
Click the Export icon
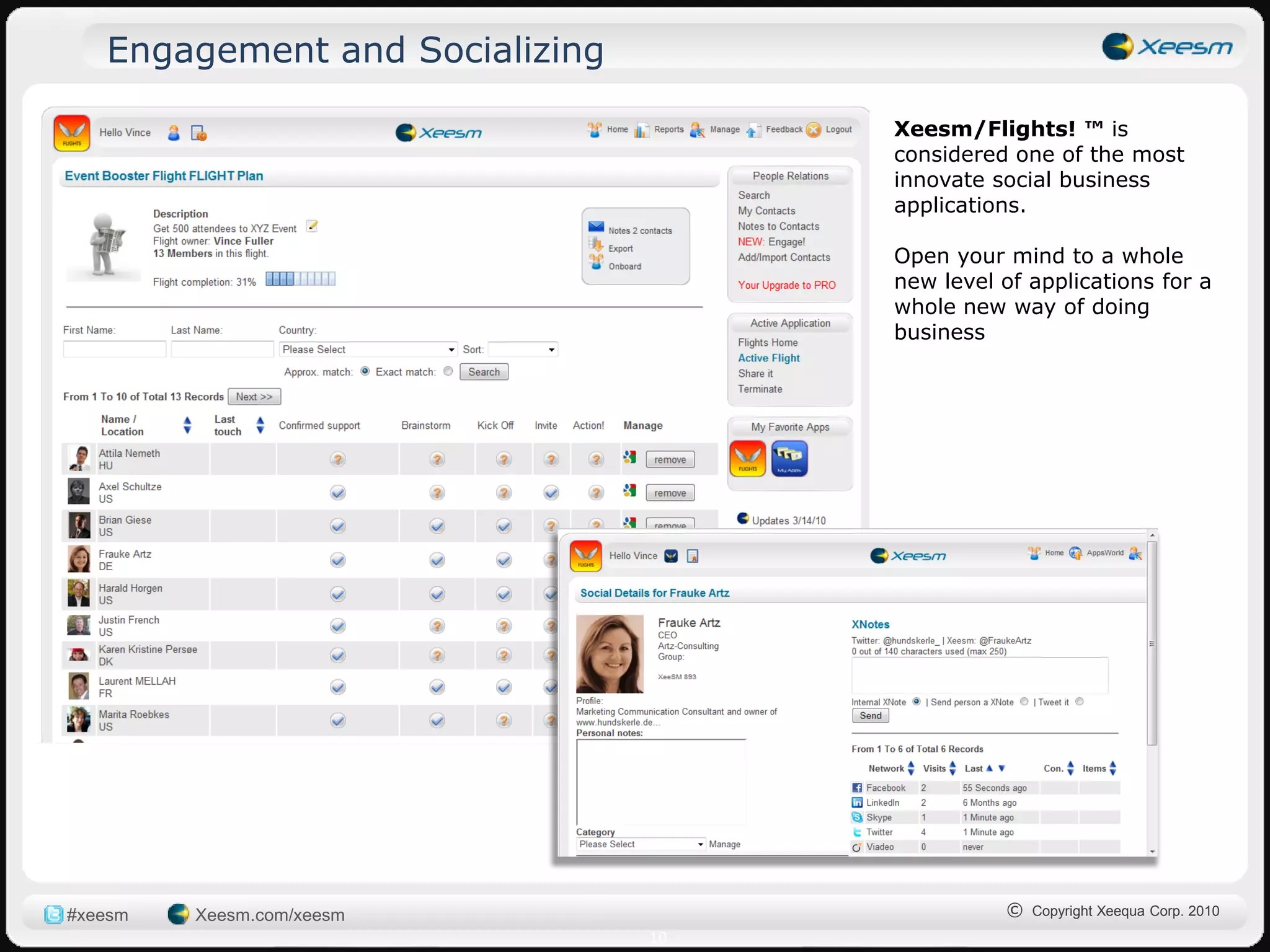(x=596, y=244)
